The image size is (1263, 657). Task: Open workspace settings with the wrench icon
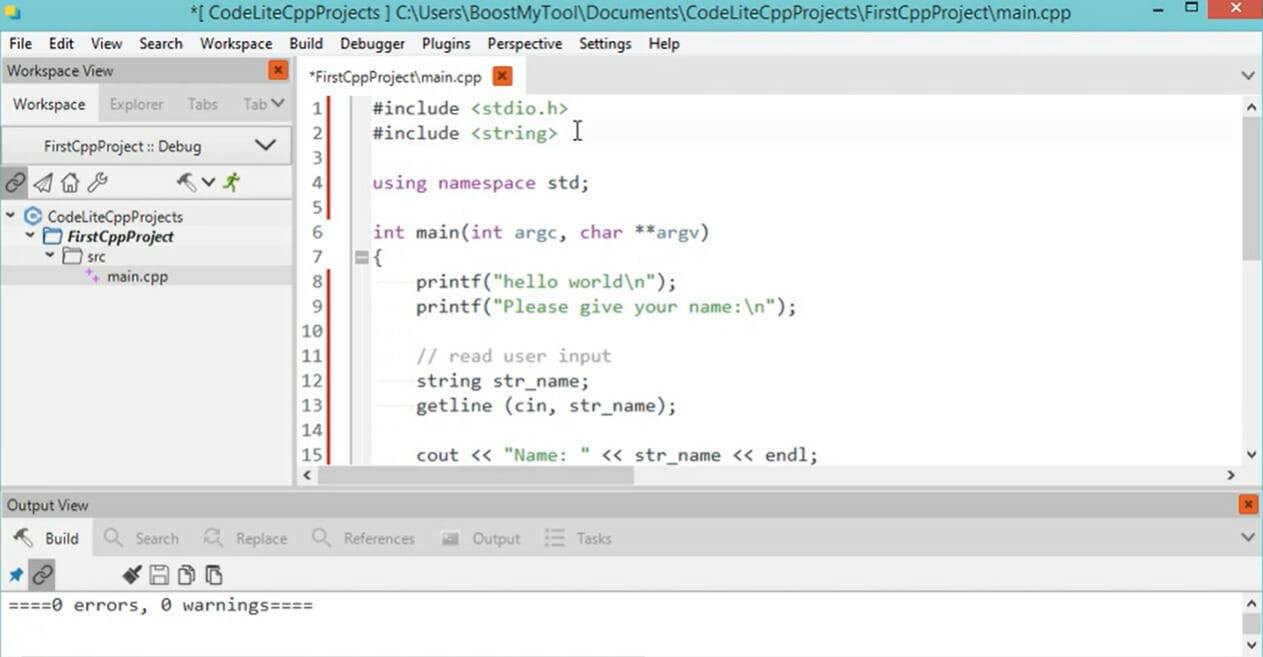point(96,182)
